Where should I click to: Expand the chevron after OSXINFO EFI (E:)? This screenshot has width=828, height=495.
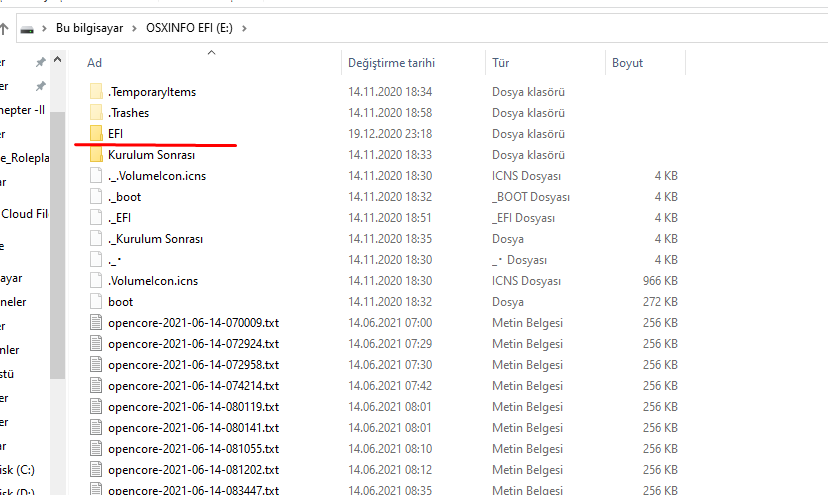tap(245, 29)
